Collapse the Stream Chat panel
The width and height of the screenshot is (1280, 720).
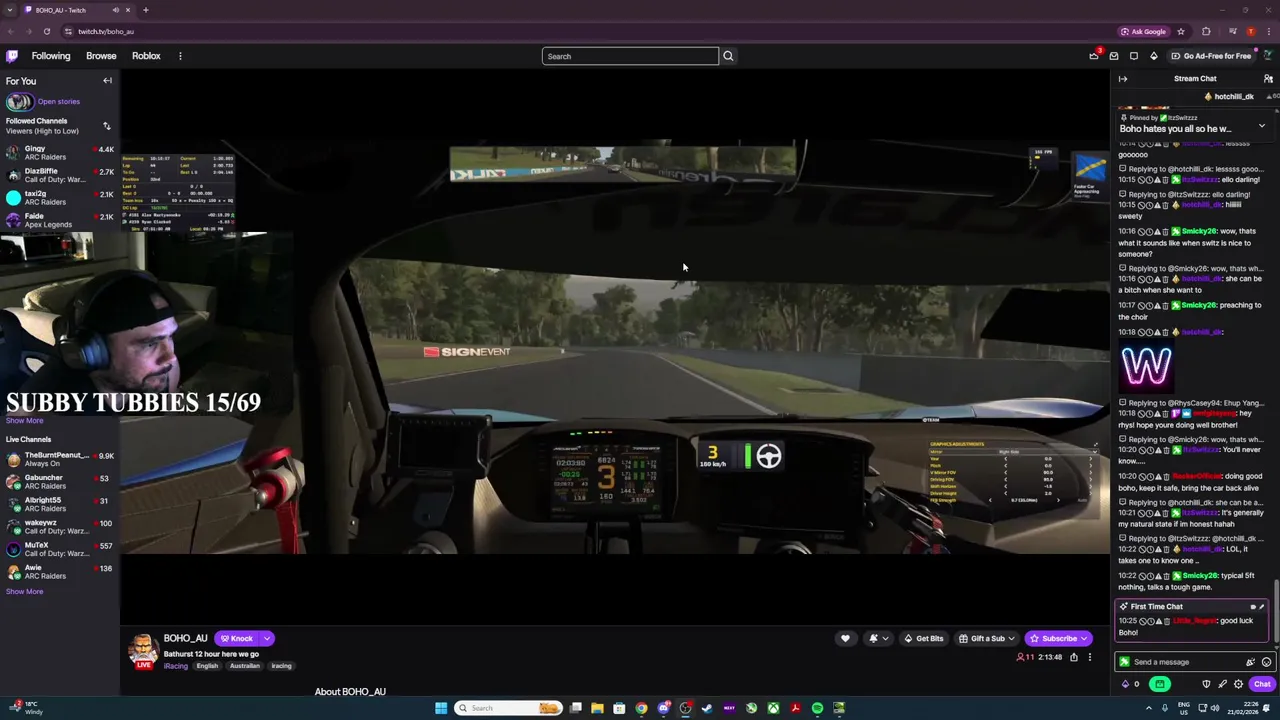click(x=1123, y=79)
